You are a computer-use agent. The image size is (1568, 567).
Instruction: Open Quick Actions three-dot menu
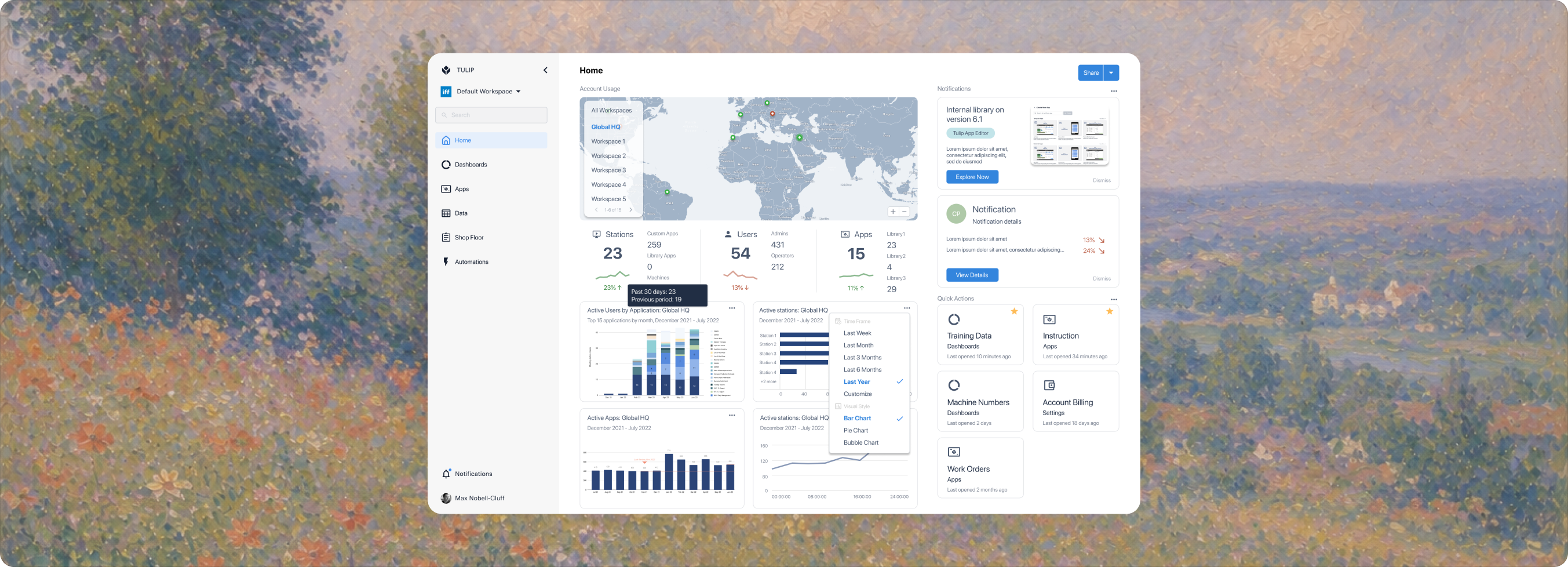1113,299
